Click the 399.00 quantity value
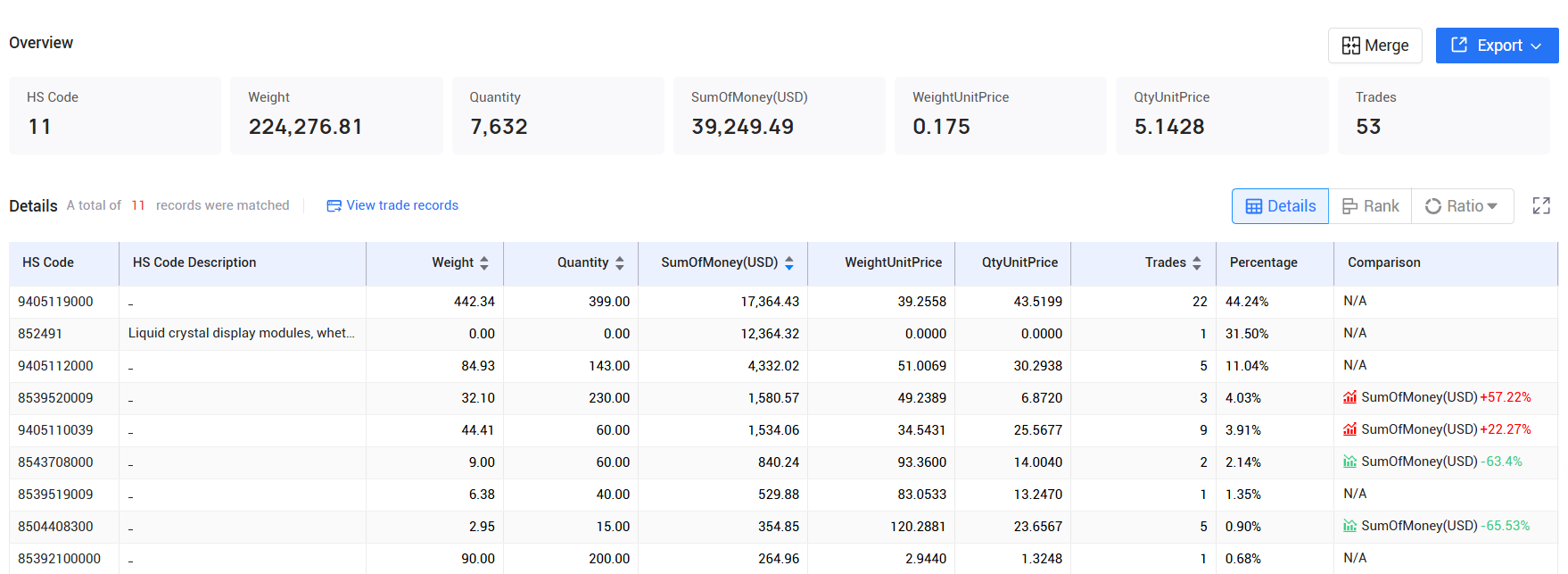 pyautogui.click(x=609, y=302)
